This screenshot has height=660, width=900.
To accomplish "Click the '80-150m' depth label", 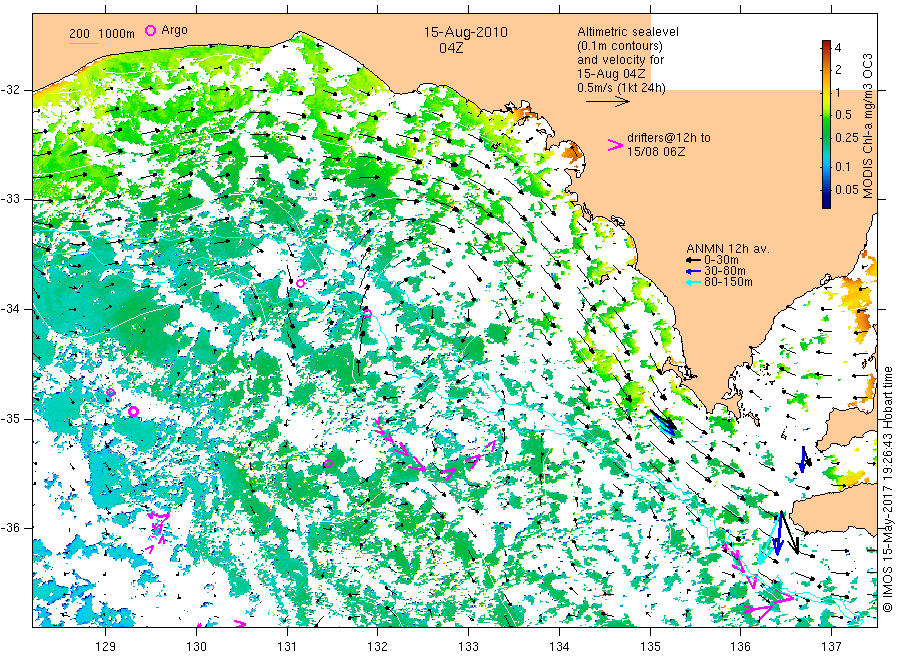I will coord(728,282).
